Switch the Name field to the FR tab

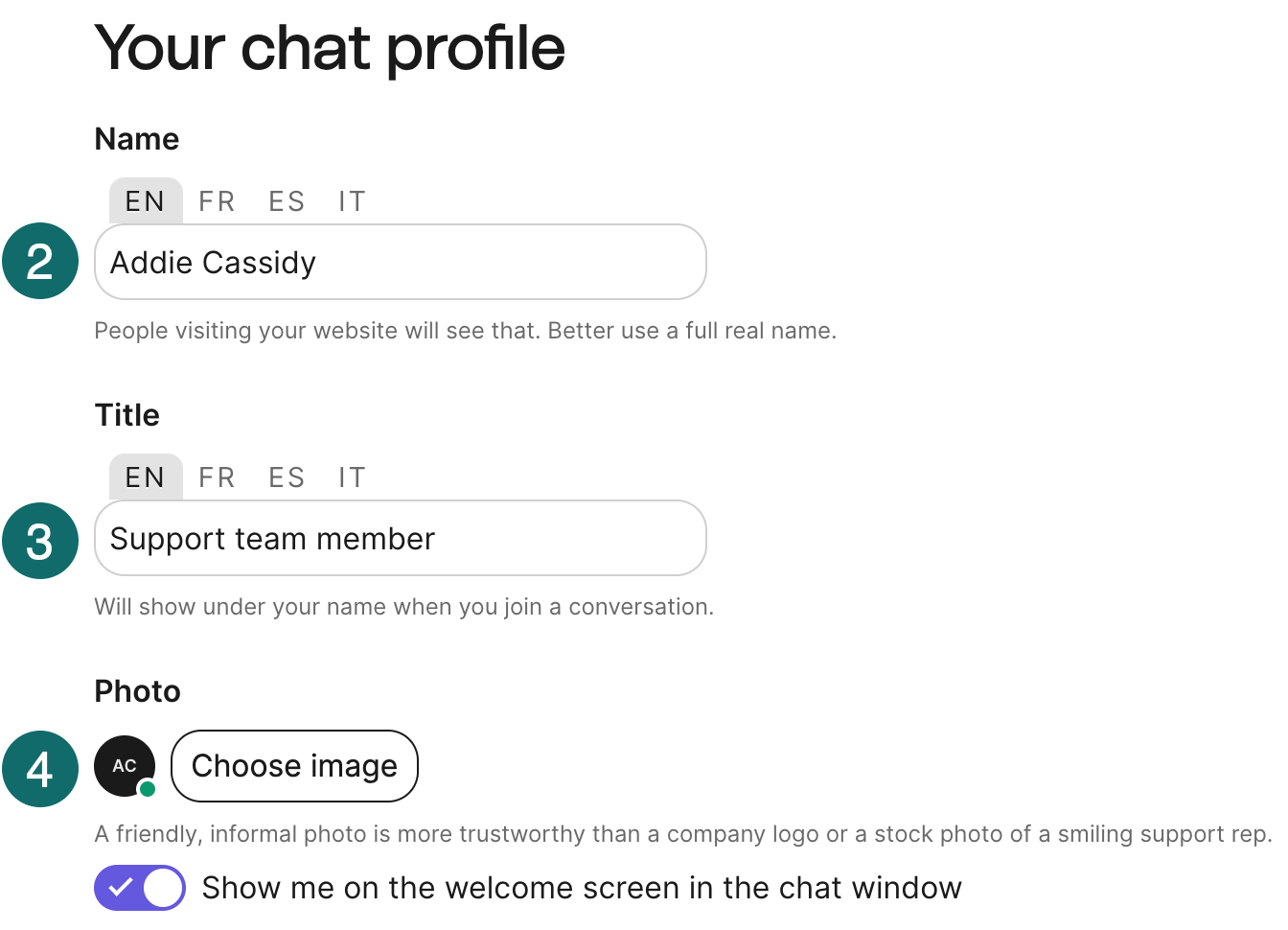[x=217, y=200]
